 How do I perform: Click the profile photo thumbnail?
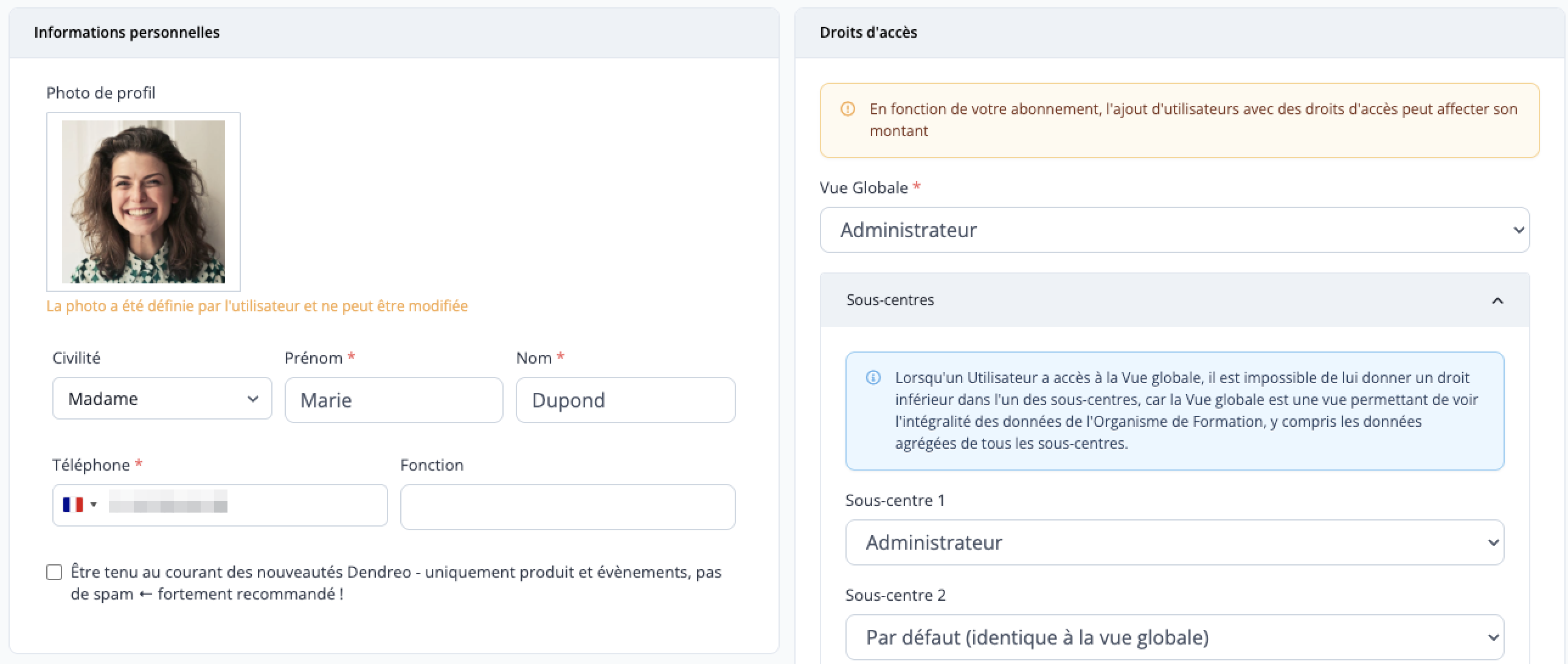[x=144, y=201]
